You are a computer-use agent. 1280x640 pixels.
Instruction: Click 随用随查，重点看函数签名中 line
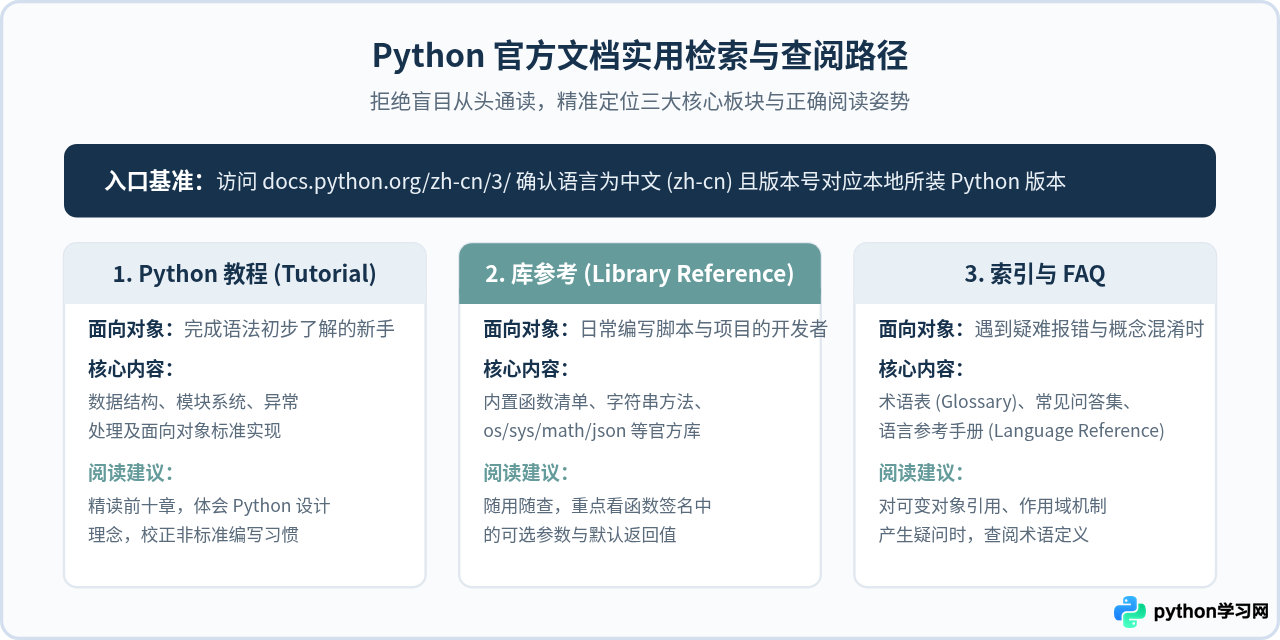coord(598,506)
